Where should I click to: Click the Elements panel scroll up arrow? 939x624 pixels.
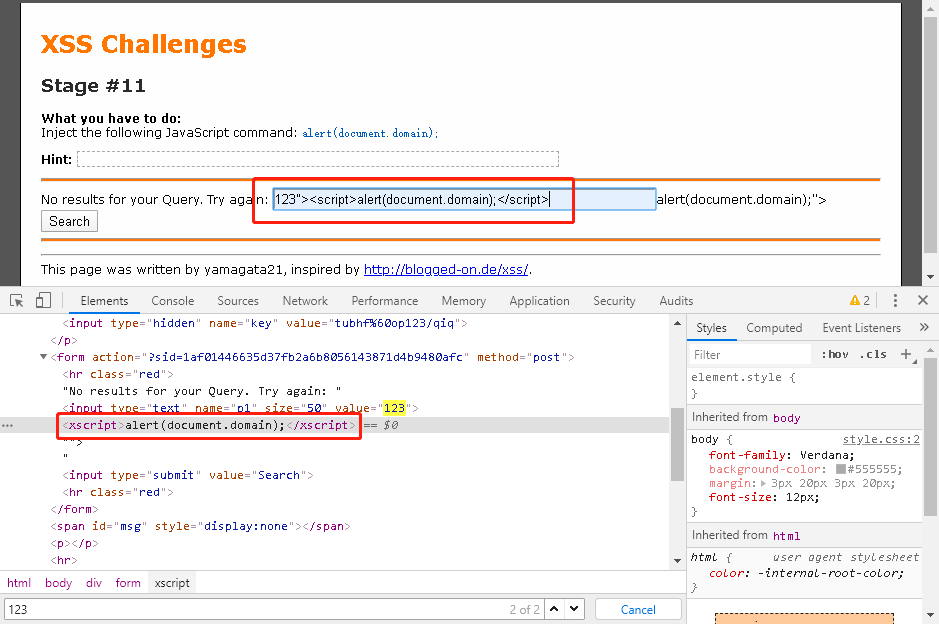[677, 324]
